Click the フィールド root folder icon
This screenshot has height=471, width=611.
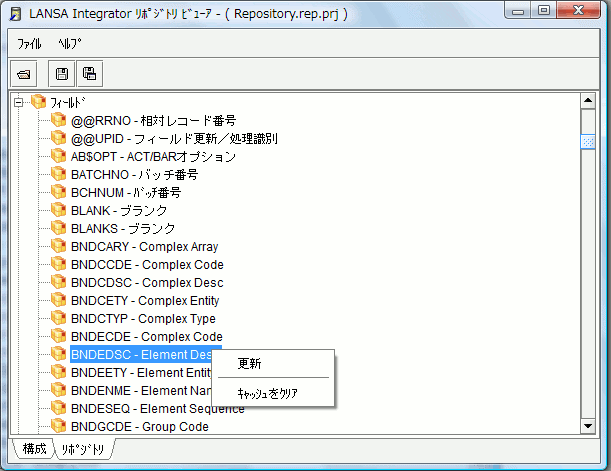39,102
